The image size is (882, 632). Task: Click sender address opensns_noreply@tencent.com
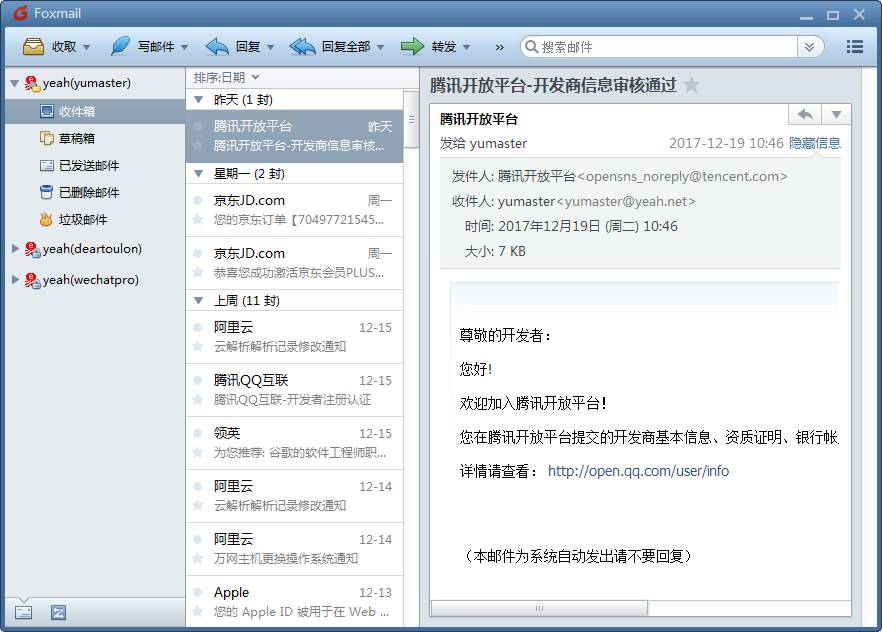coord(683,176)
